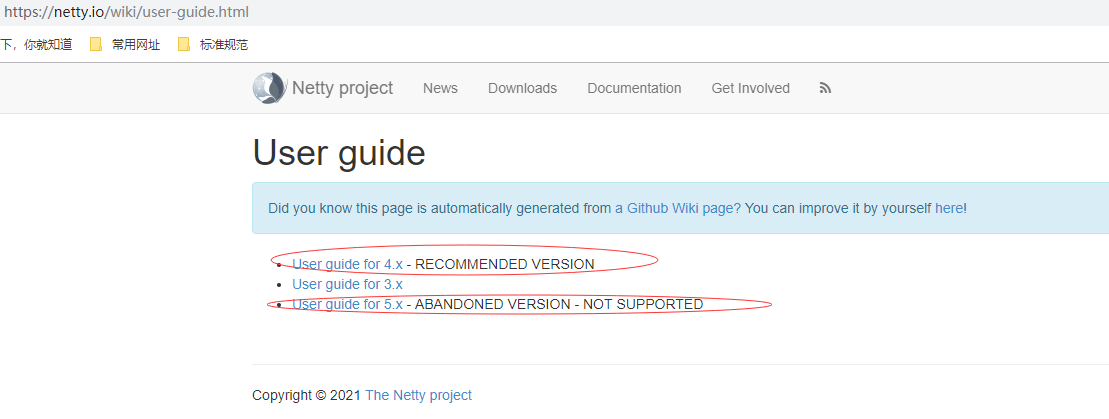
Task: Click the Netty project logo icon
Action: [x=269, y=88]
